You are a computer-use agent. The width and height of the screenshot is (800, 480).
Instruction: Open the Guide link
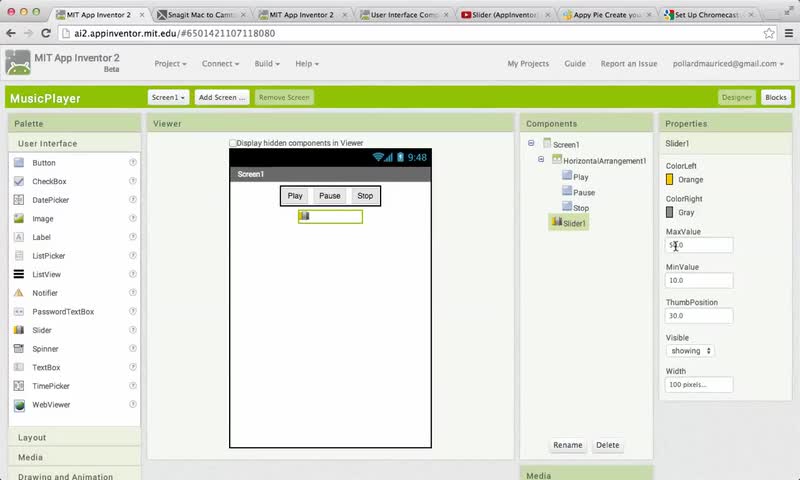[575, 64]
